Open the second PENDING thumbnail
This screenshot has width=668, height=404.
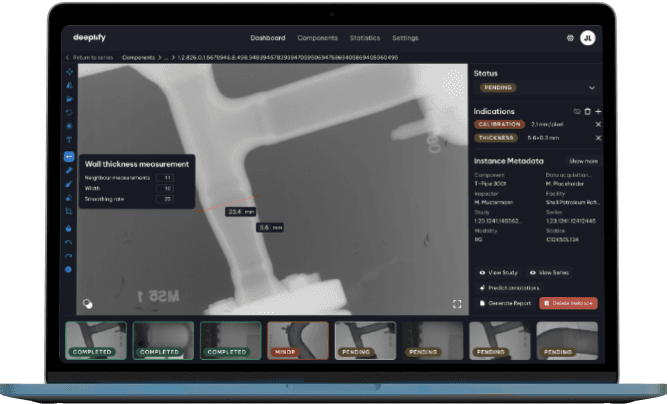[432, 341]
